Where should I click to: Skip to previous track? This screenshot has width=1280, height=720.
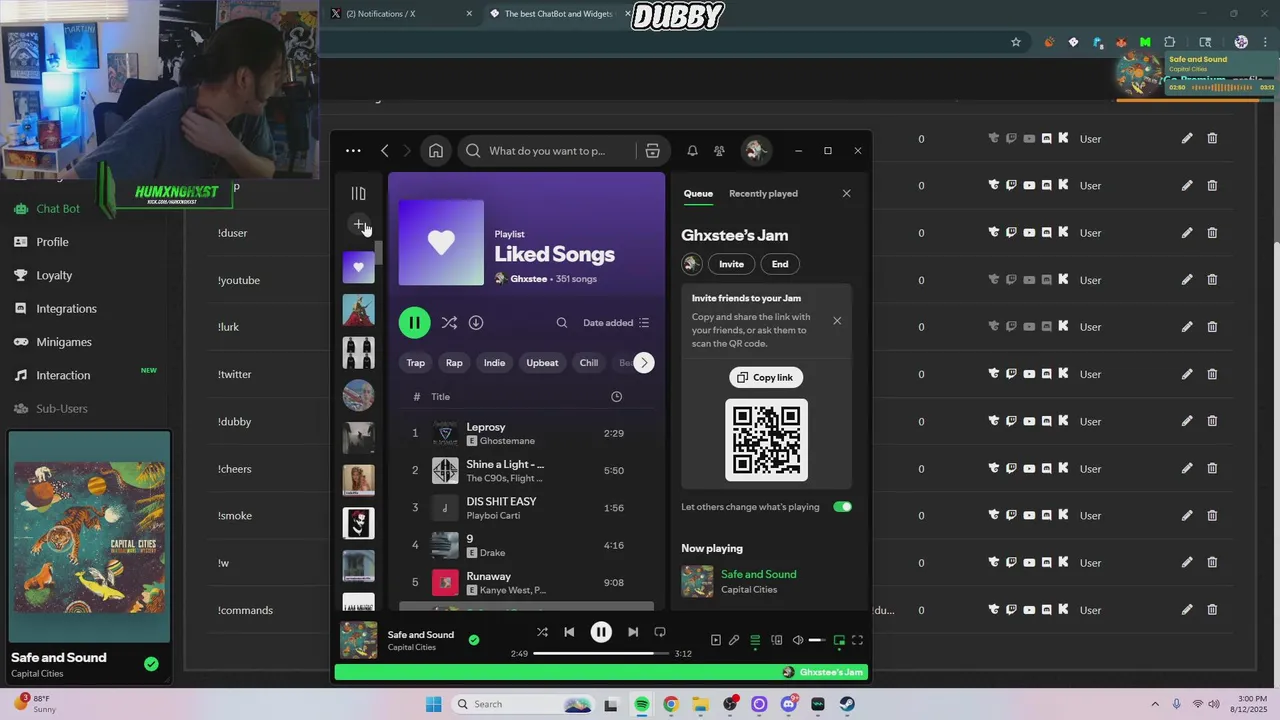point(569,632)
